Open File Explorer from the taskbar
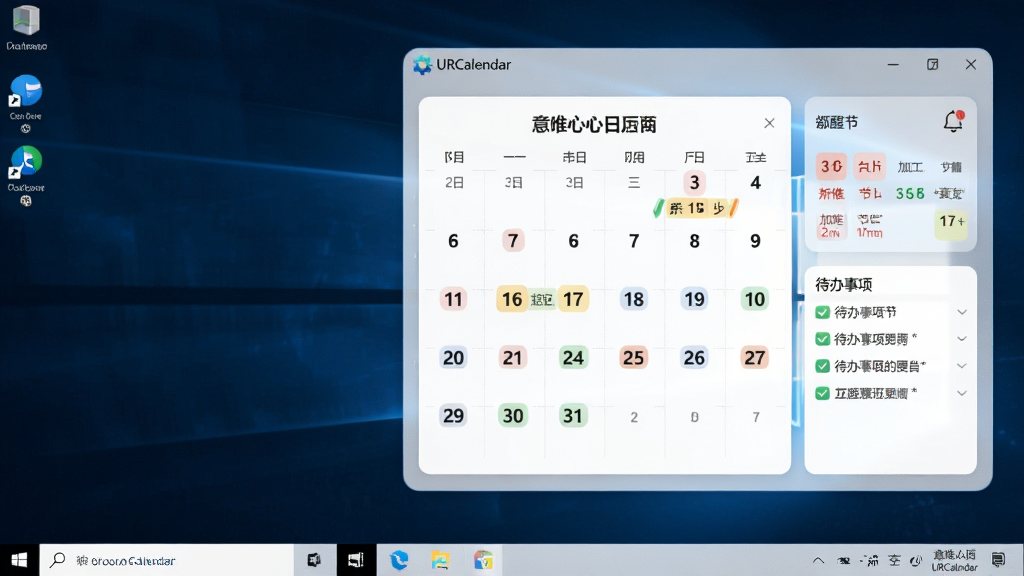Viewport: 1024px width, 576px height. 440,560
